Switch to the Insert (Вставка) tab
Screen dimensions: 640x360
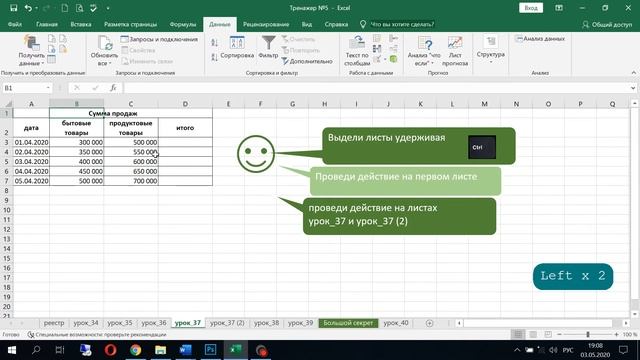point(81,24)
